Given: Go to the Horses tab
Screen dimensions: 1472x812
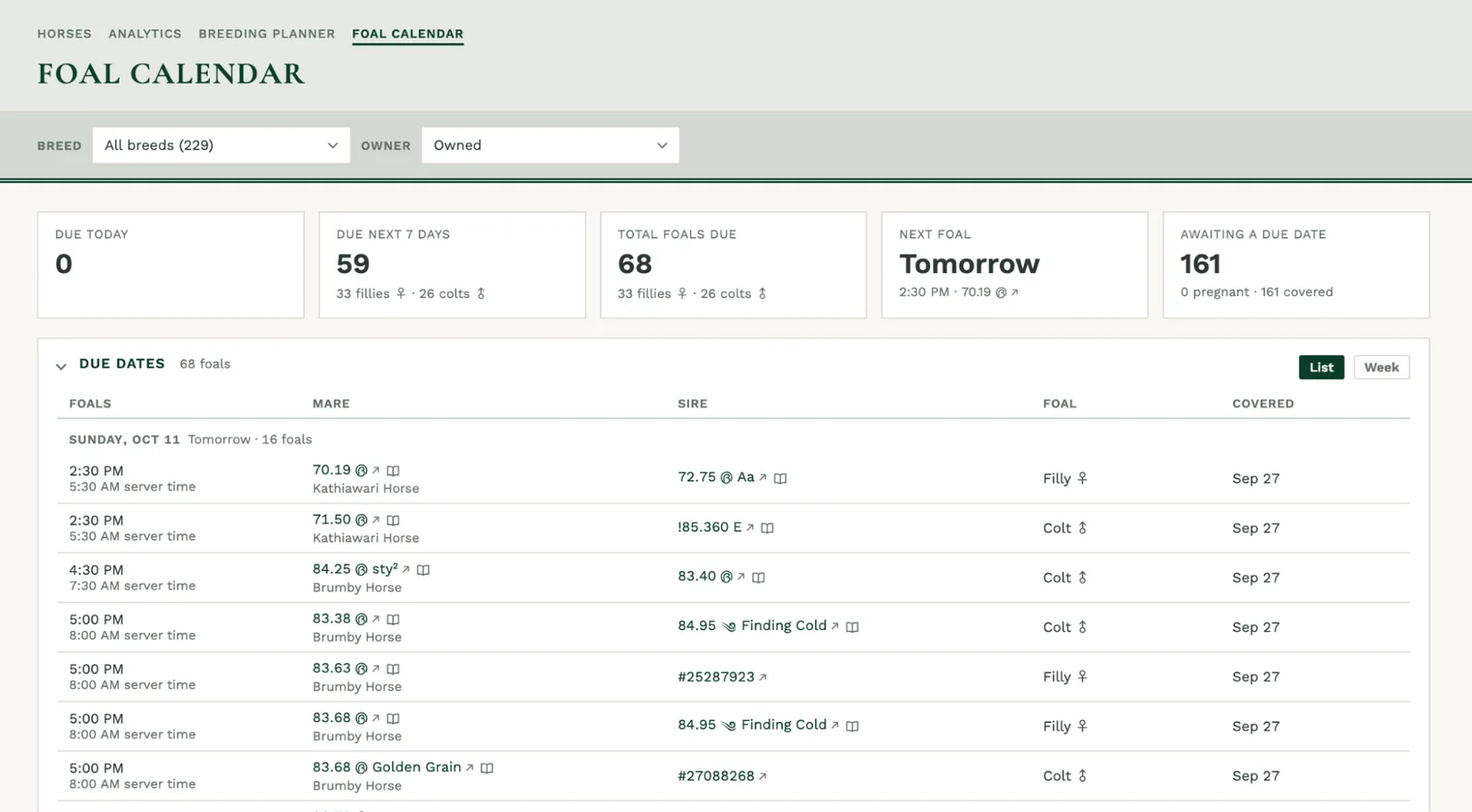Looking at the screenshot, I should [64, 34].
